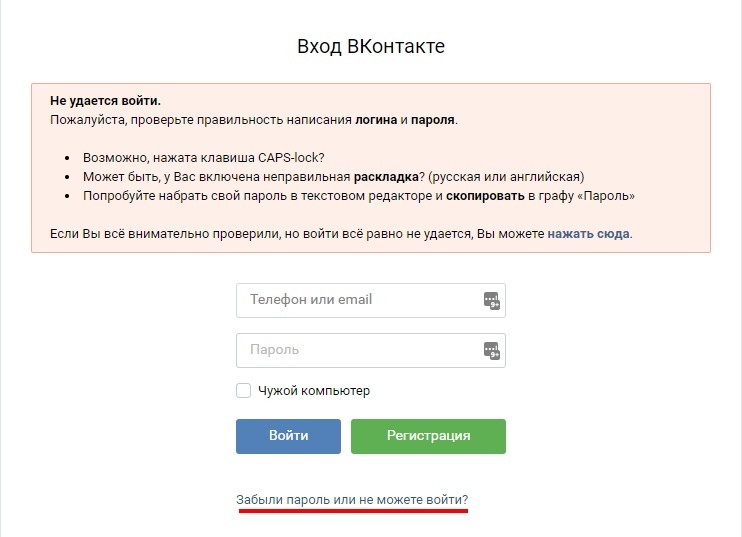Open the Забыли пароль recovery link
Viewport: 742px width, 537px height.
352,499
